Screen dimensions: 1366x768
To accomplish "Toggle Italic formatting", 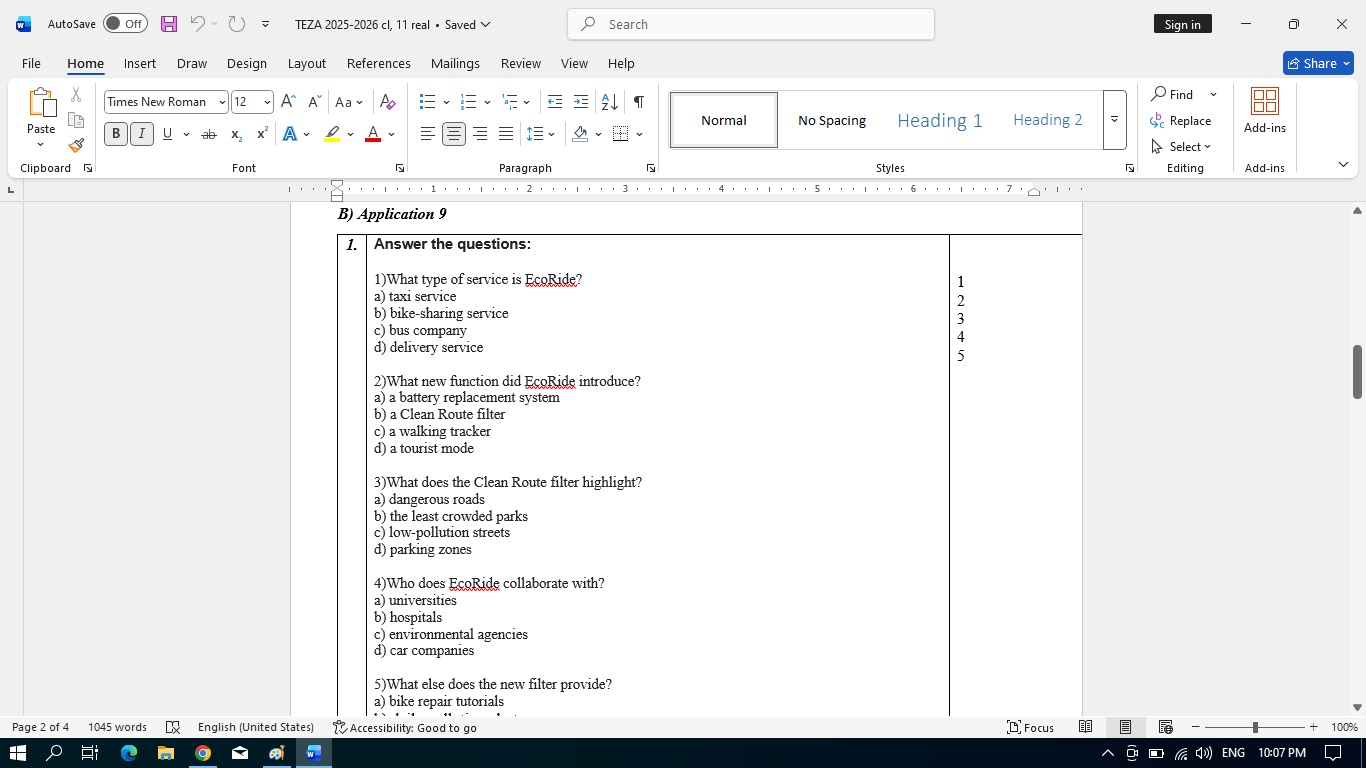I will (x=141, y=134).
